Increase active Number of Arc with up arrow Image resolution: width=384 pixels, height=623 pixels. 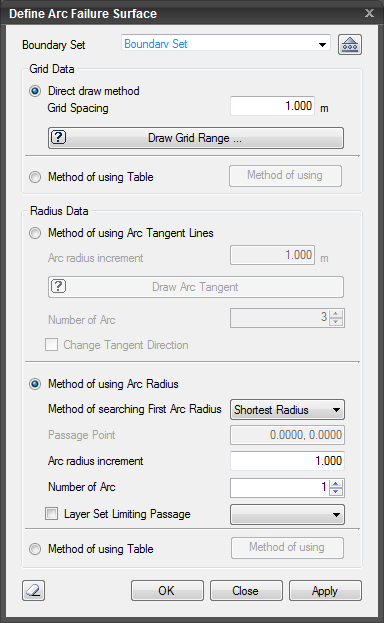[336, 484]
